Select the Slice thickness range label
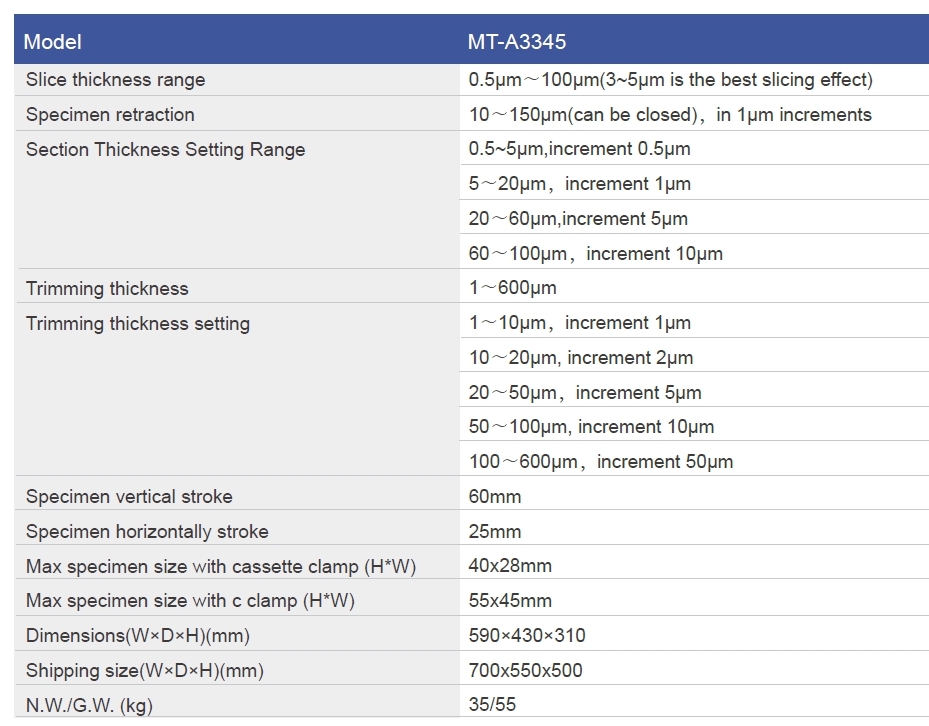The image size is (929, 726). pyautogui.click(x=116, y=79)
